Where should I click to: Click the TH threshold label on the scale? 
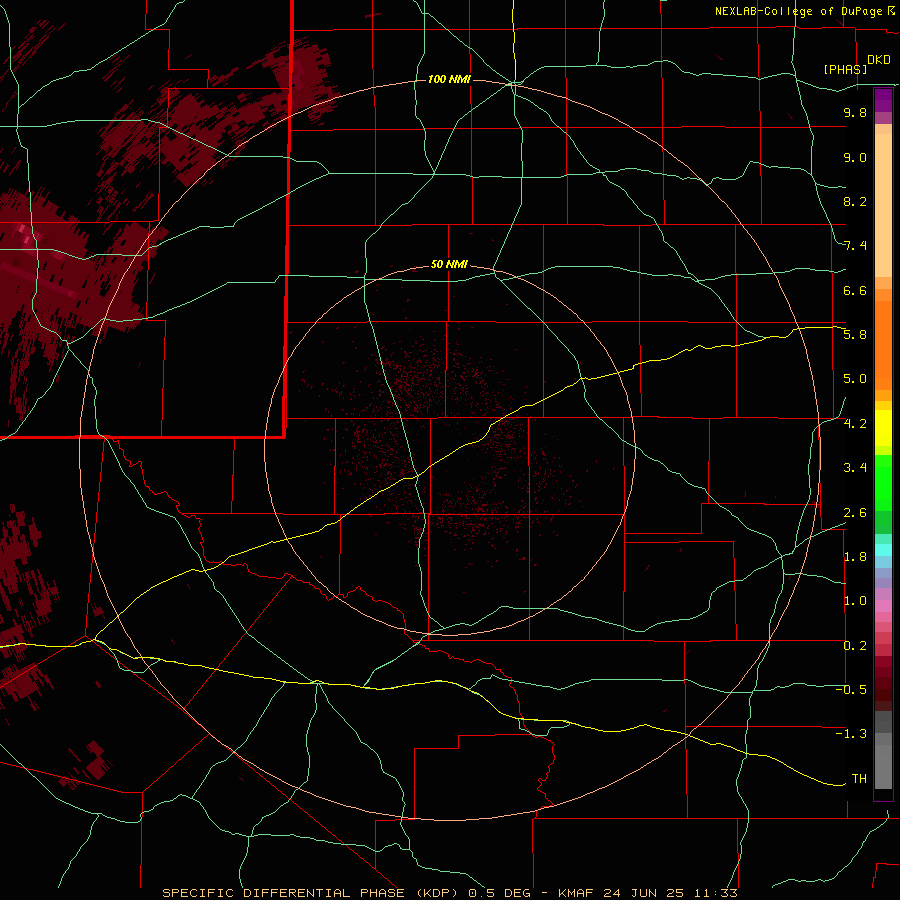[859, 779]
